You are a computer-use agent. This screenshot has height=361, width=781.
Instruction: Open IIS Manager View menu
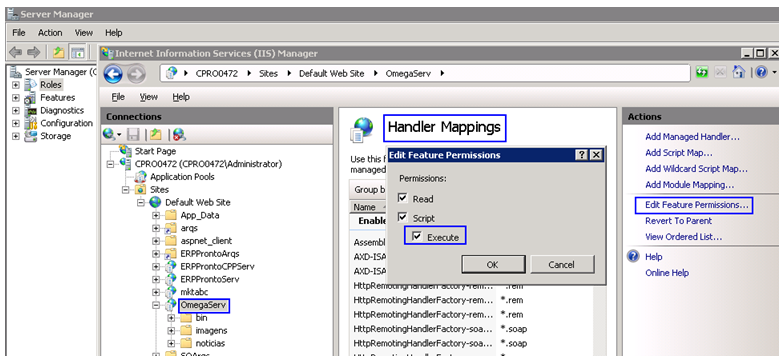[x=148, y=97]
